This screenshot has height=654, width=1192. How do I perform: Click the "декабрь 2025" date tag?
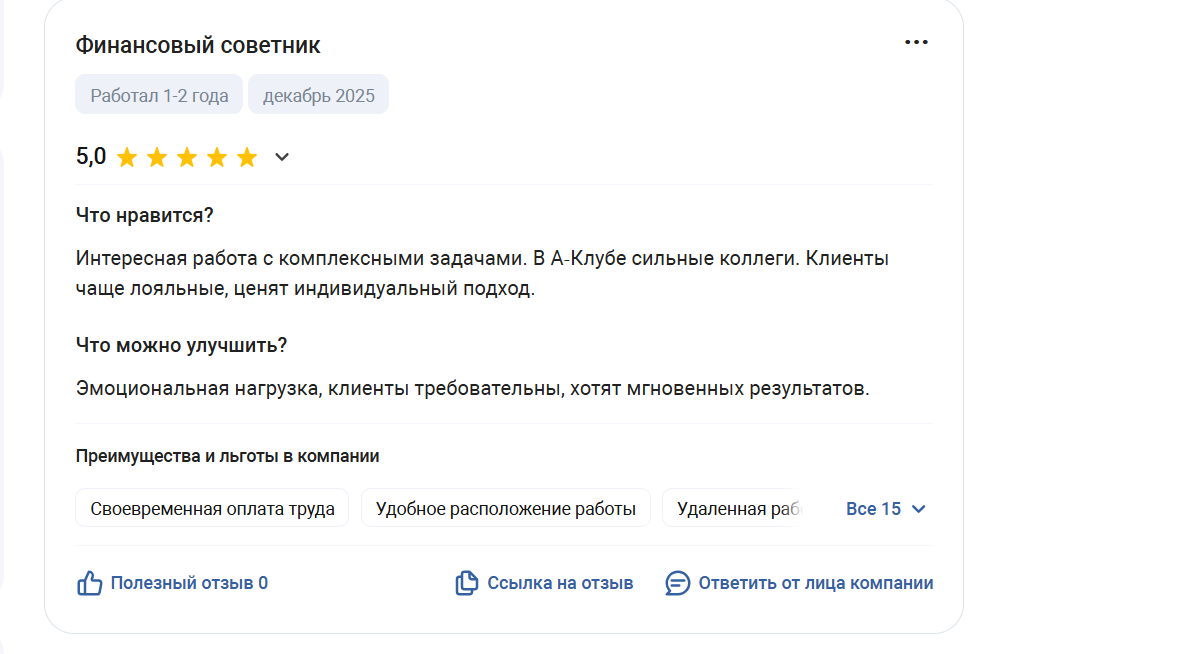tap(318, 96)
